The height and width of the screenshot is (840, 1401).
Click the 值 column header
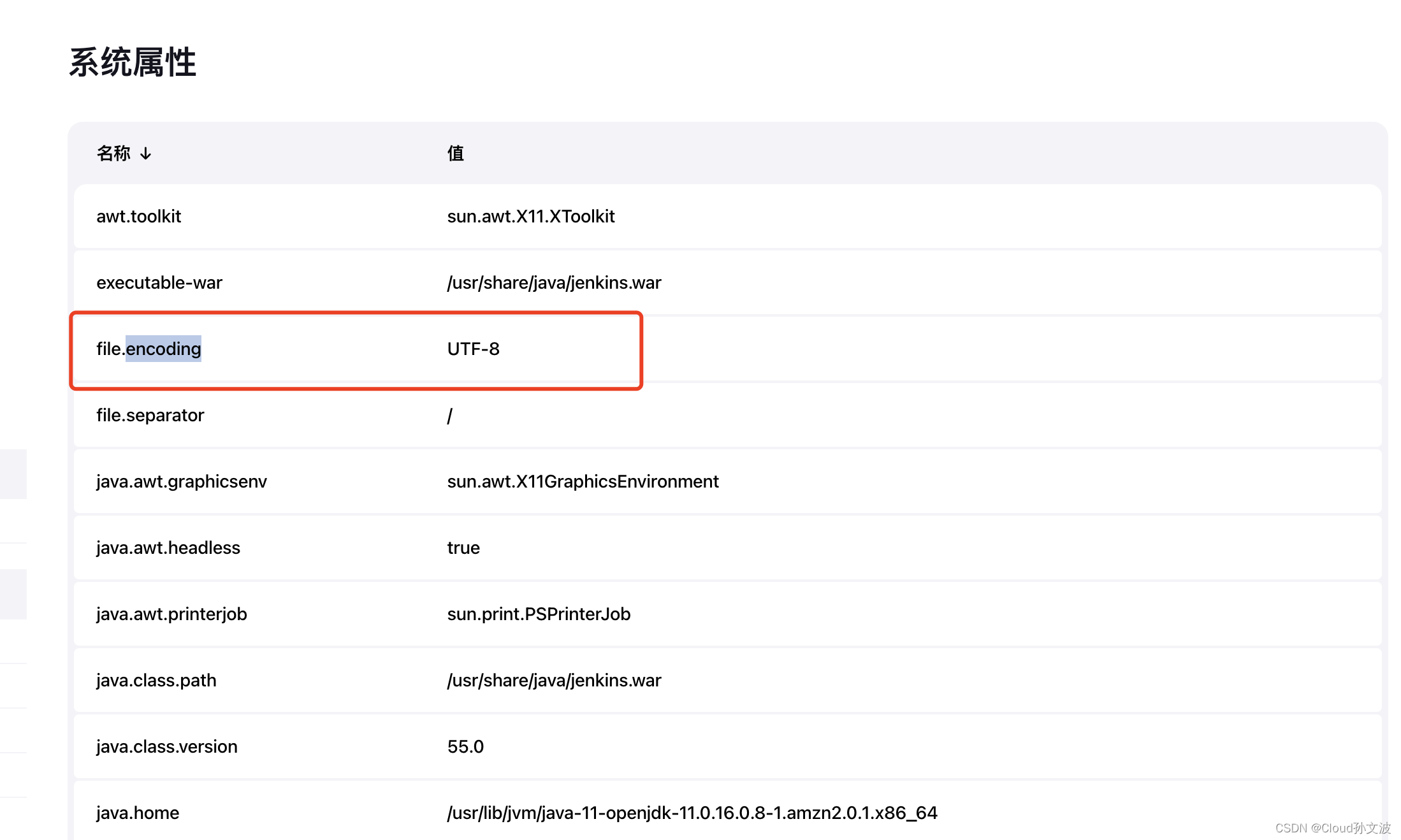coord(455,153)
